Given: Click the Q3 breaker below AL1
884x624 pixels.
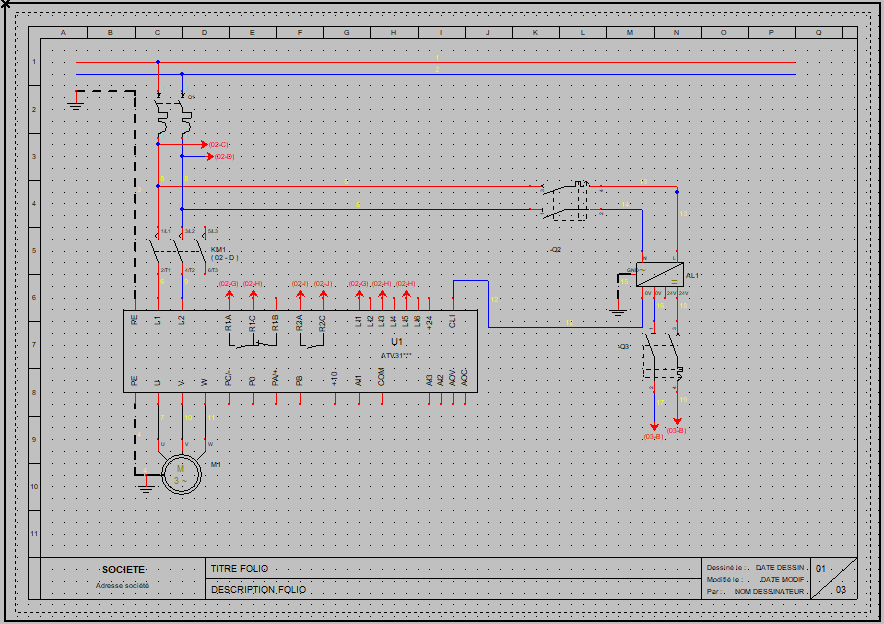Looking at the screenshot, I should pyautogui.click(x=661, y=360).
